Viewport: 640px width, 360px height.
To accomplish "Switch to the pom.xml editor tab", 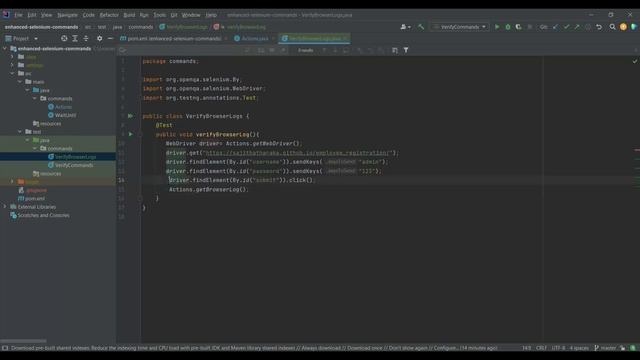I will [173, 38].
